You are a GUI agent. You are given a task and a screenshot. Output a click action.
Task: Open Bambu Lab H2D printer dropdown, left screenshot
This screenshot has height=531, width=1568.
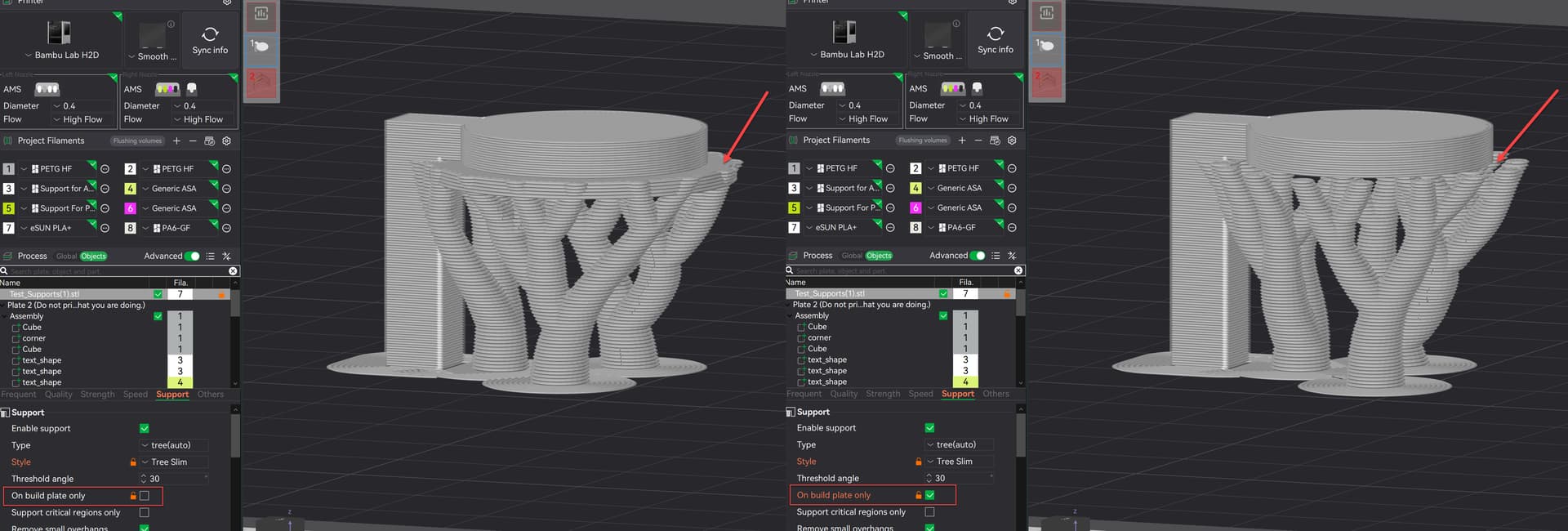coord(61,55)
